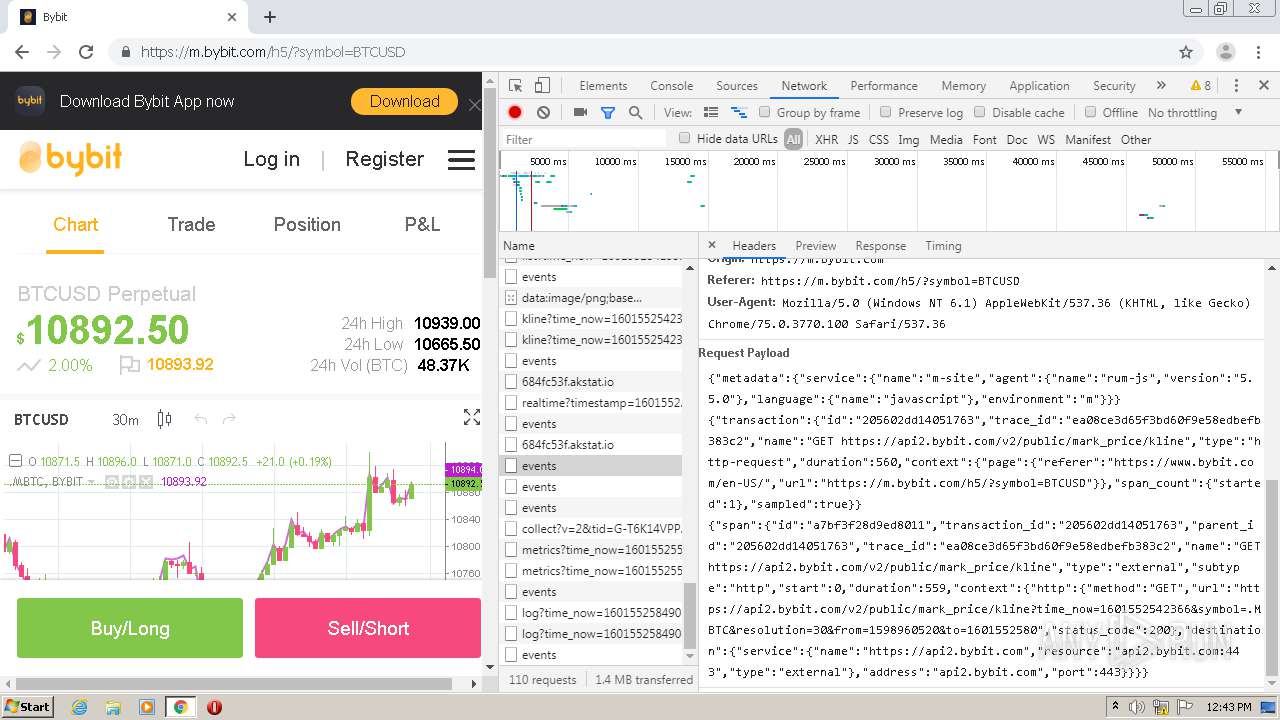Click the Sell/Short button

(368, 628)
